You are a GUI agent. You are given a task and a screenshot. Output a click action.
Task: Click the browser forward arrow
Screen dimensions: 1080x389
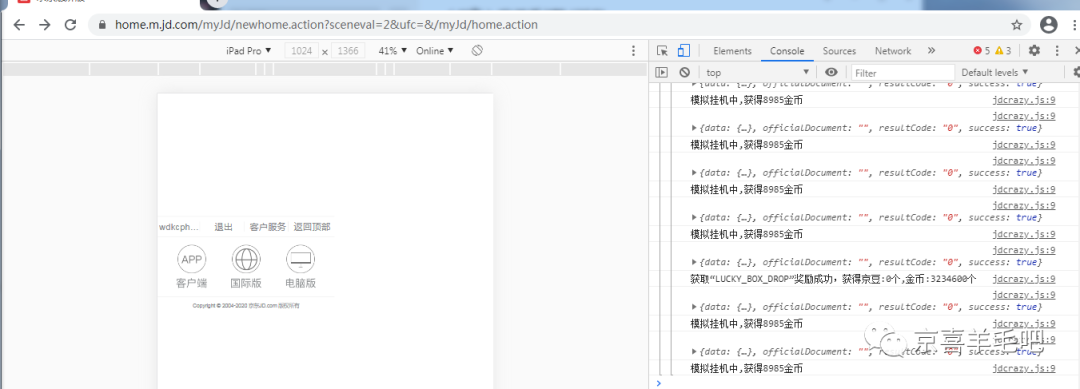click(45, 25)
